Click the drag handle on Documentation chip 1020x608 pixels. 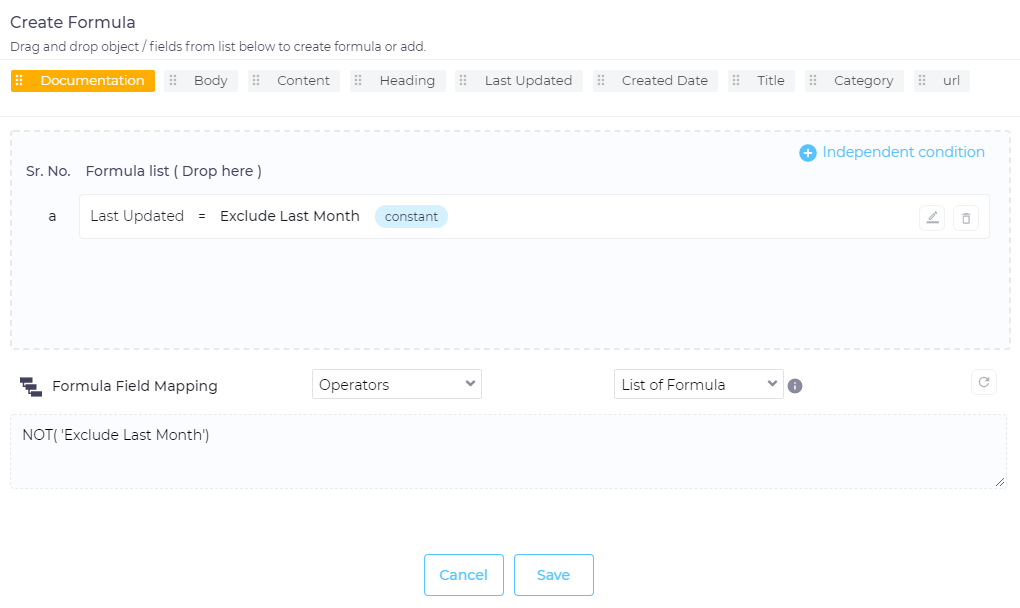(x=19, y=81)
